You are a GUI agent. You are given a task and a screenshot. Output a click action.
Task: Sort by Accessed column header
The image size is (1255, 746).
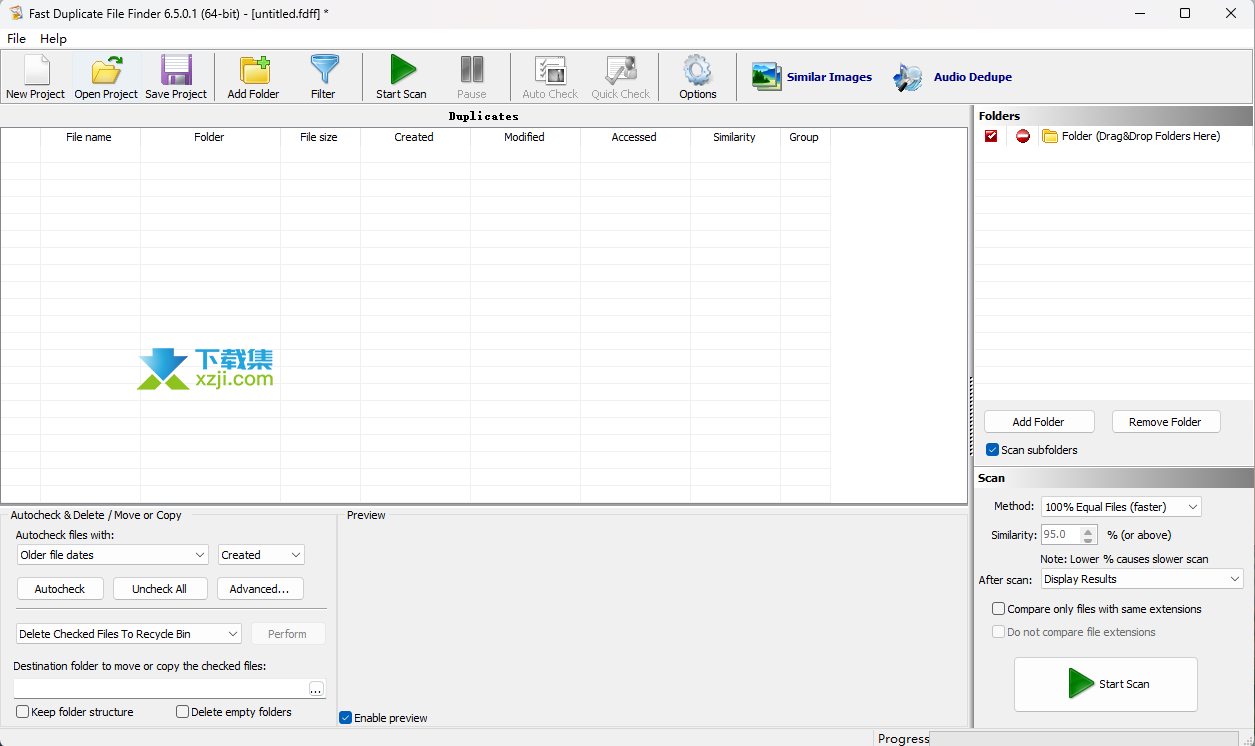pyautogui.click(x=634, y=137)
